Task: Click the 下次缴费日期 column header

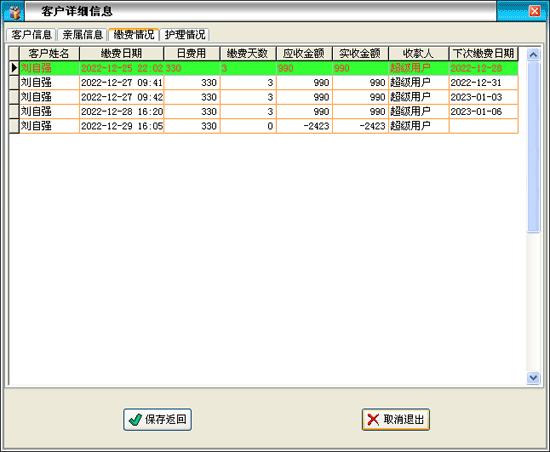Action: [x=483, y=54]
